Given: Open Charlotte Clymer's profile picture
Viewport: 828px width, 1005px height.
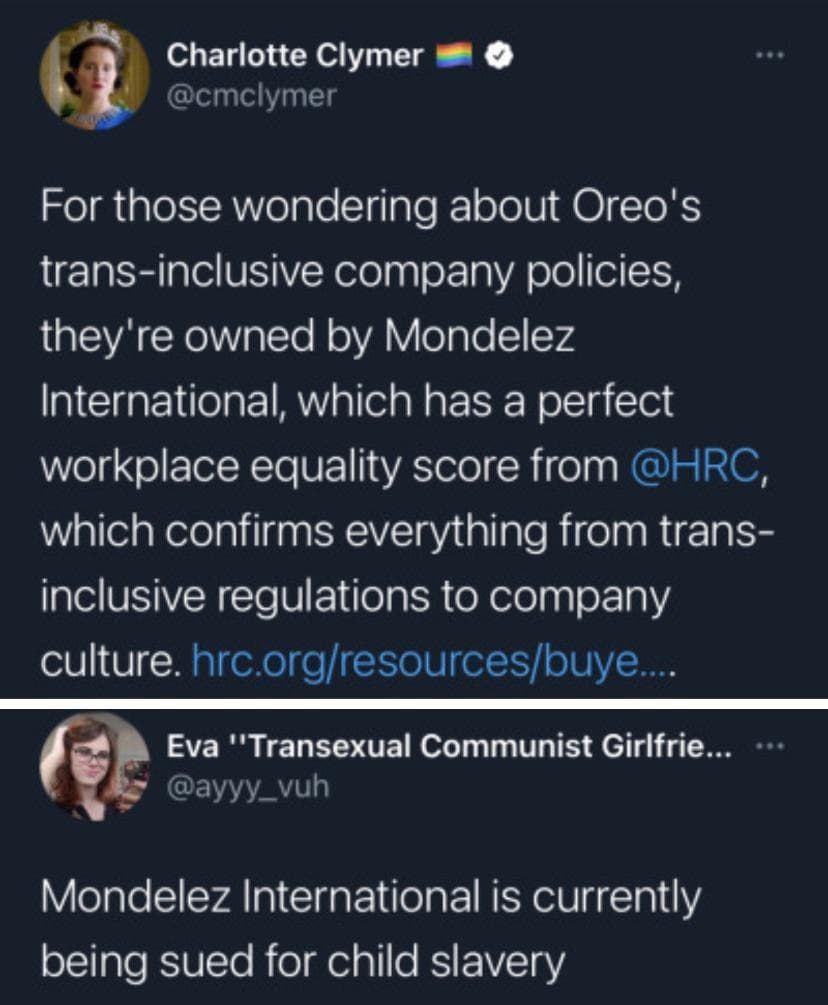Looking at the screenshot, I should pos(94,76).
